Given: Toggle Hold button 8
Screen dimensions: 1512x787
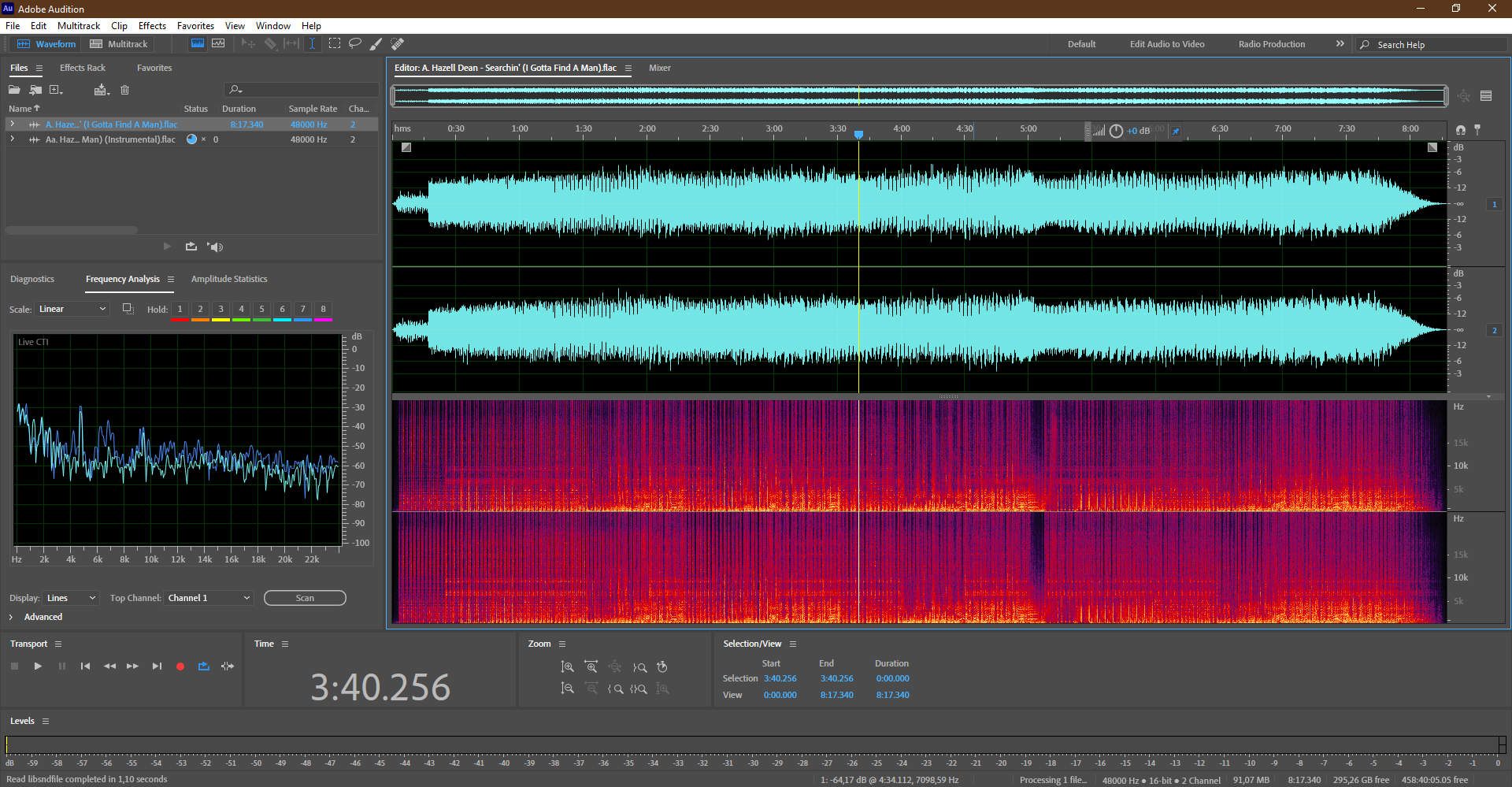Looking at the screenshot, I should (323, 309).
